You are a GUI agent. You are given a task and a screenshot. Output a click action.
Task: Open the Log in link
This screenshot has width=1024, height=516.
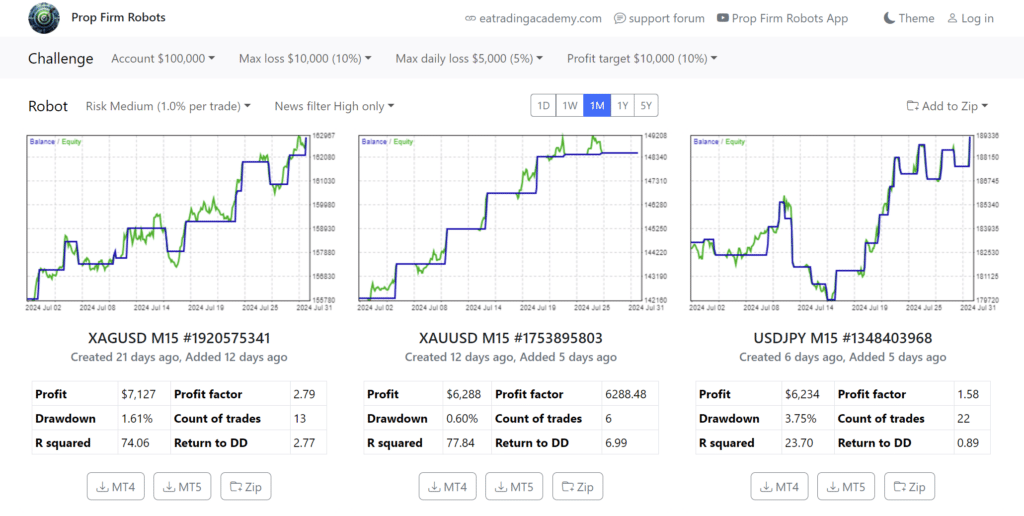pos(969,18)
